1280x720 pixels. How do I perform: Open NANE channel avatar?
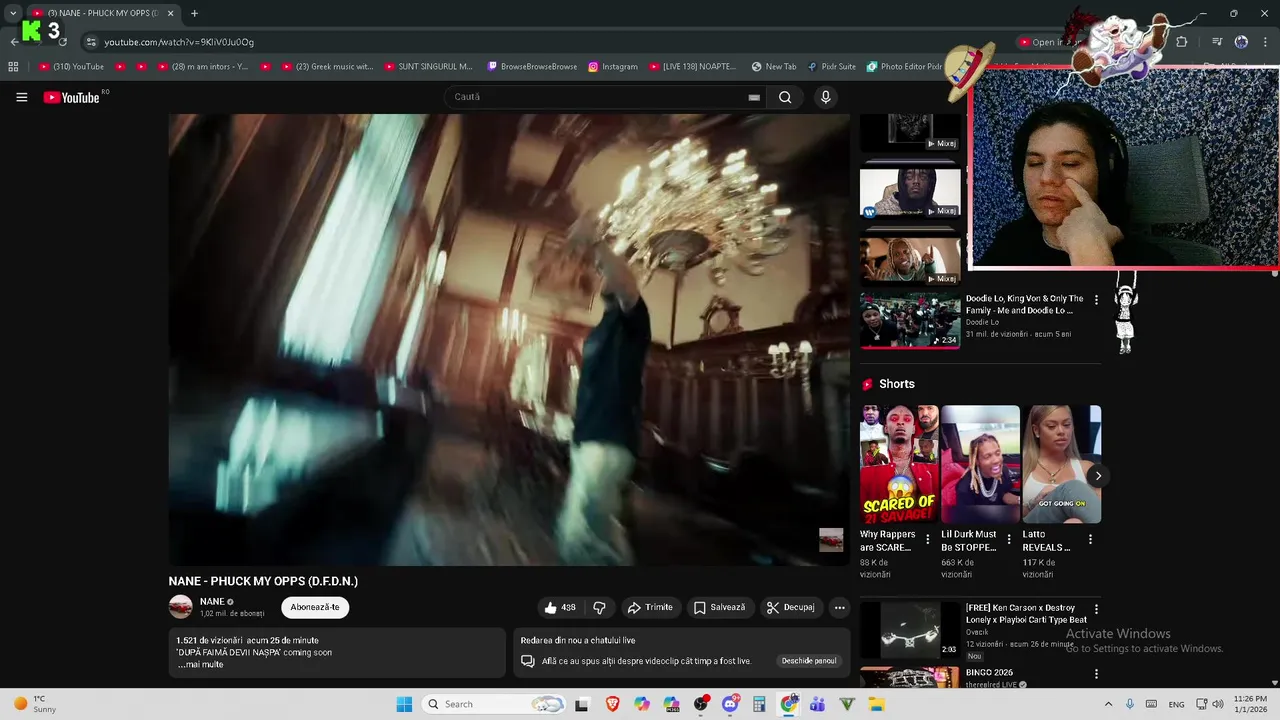point(180,607)
